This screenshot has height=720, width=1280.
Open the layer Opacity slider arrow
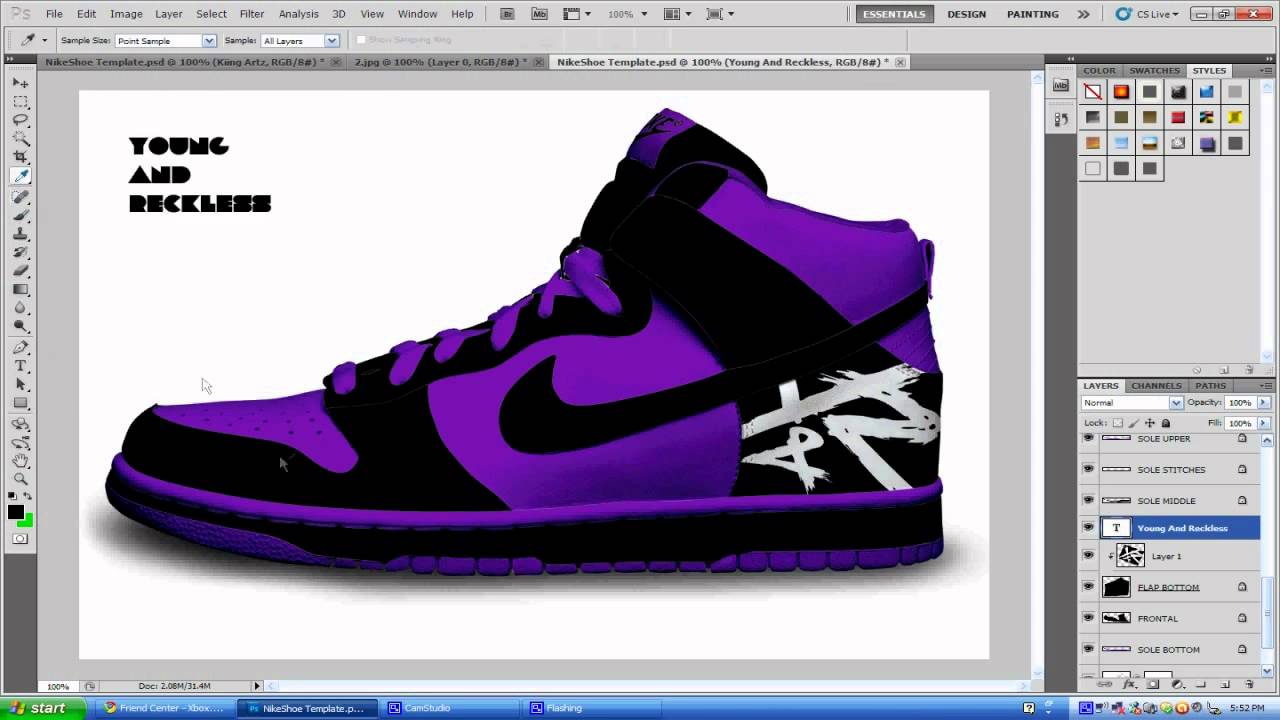[1264, 402]
